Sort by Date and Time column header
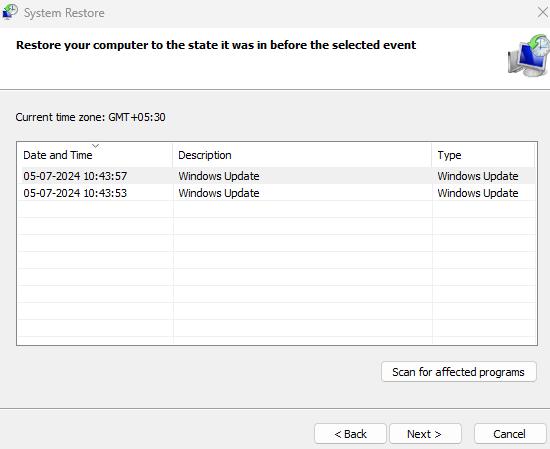This screenshot has height=449, width=550. pyautogui.click(x=95, y=155)
